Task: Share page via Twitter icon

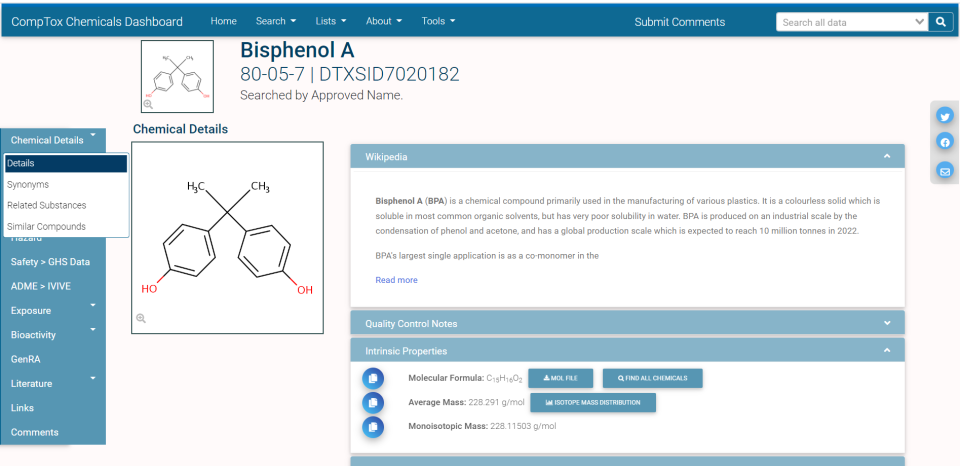Action: (x=944, y=116)
